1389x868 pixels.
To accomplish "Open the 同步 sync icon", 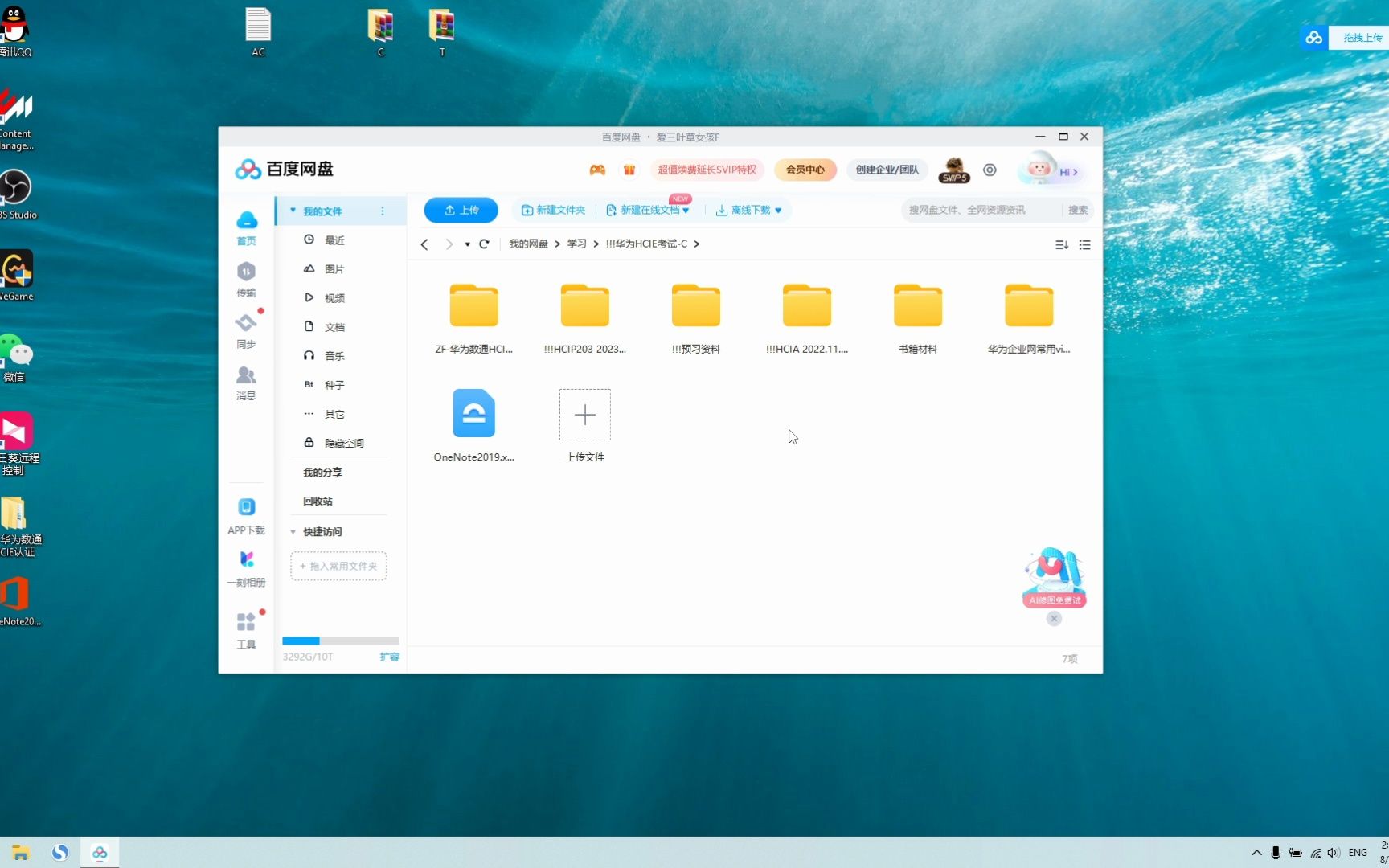I will click(x=246, y=330).
